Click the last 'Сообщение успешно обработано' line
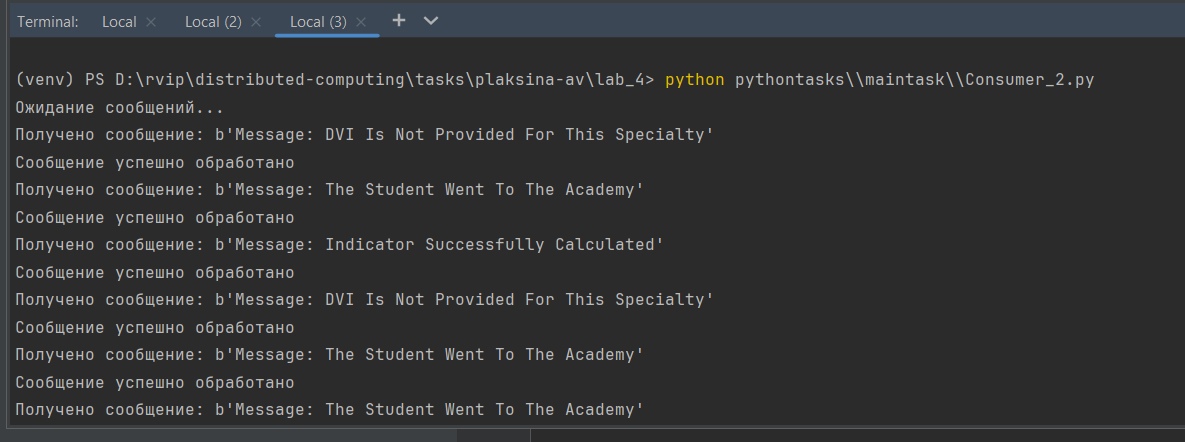This screenshot has width=1185, height=442. (155, 382)
